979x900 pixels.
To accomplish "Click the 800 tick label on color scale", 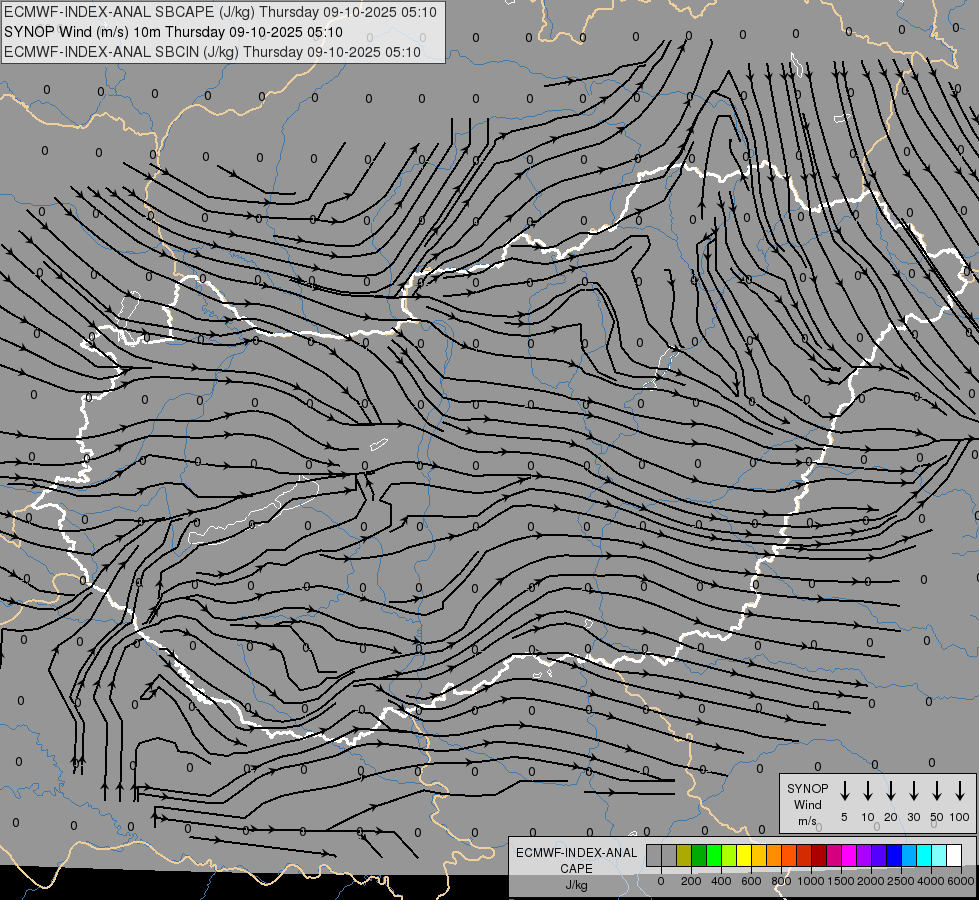I will coord(781,881).
